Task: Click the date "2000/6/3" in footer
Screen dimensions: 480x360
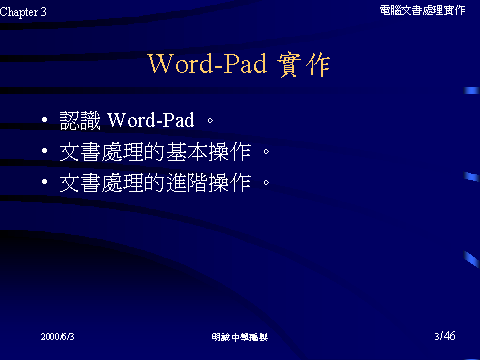Action: tap(57, 336)
